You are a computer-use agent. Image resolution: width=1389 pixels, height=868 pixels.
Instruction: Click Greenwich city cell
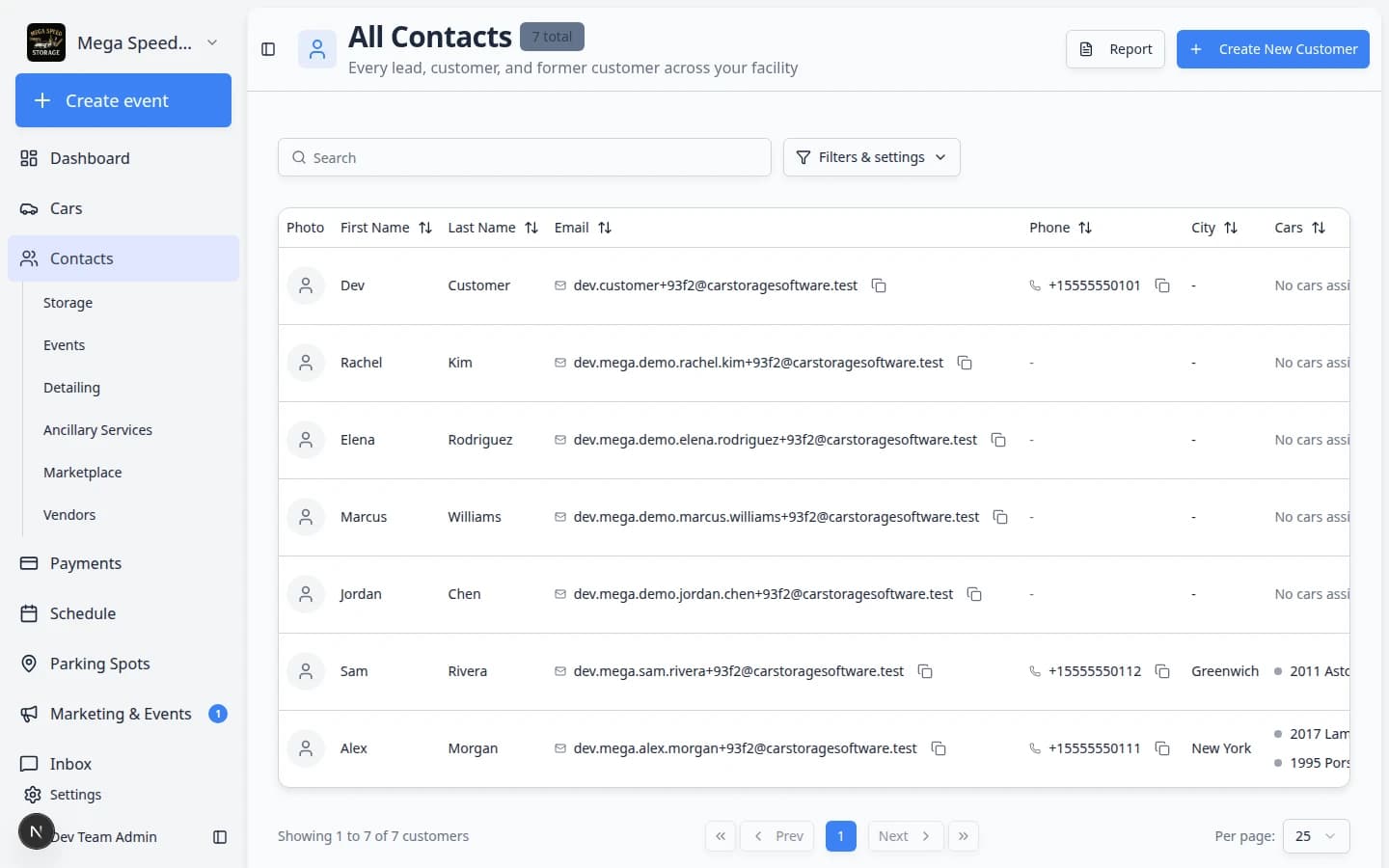1225,671
